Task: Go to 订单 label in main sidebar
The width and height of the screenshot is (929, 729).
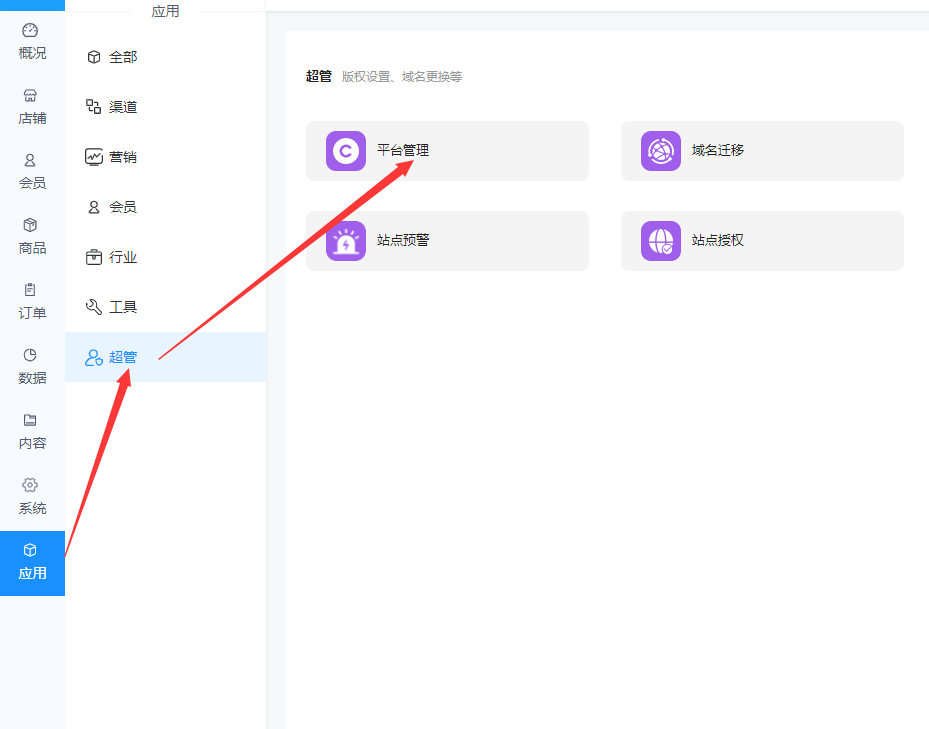Action: pyautogui.click(x=32, y=313)
